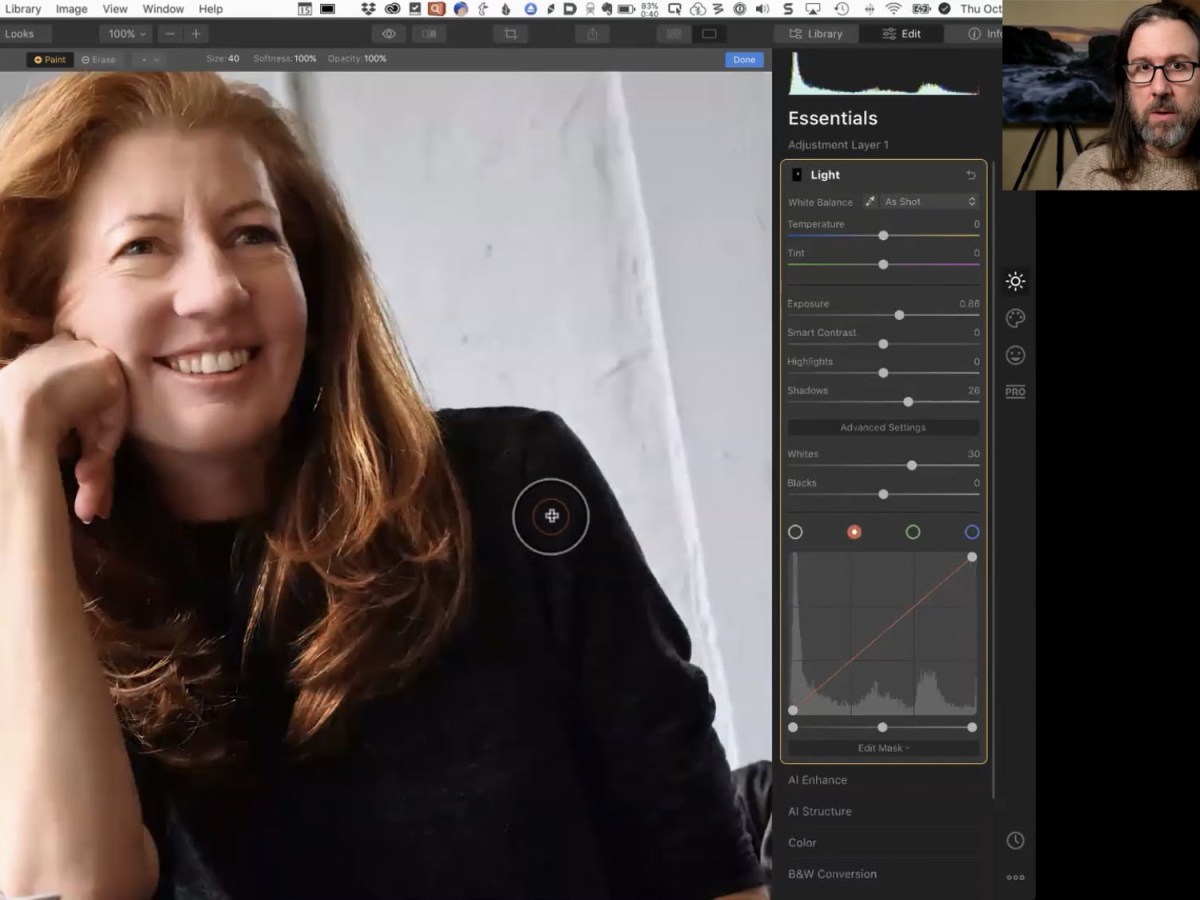The image size is (1200, 900).
Task: Open the Creative tools palette icon
Action: (1015, 319)
